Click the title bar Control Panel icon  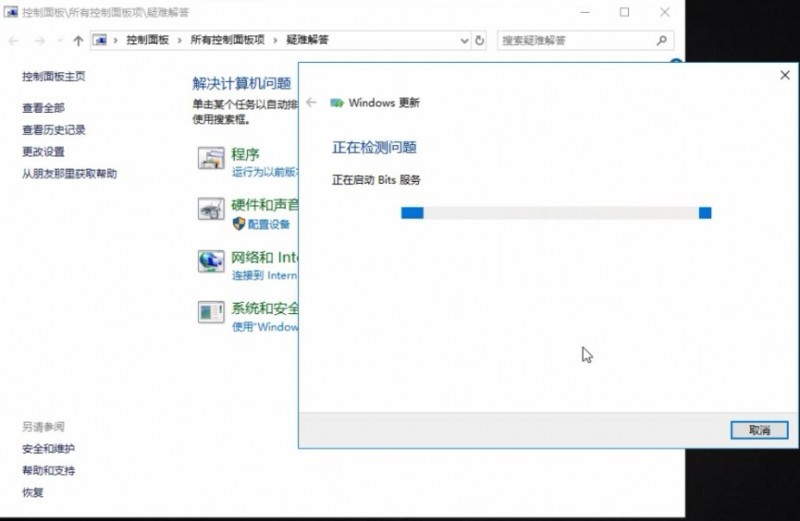pos(11,12)
